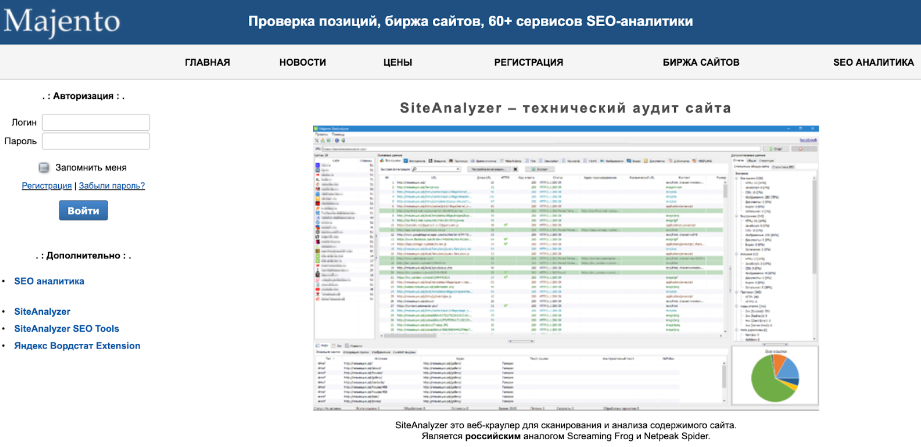
Task: Click the Запомнить меня label text
Action: [91, 167]
